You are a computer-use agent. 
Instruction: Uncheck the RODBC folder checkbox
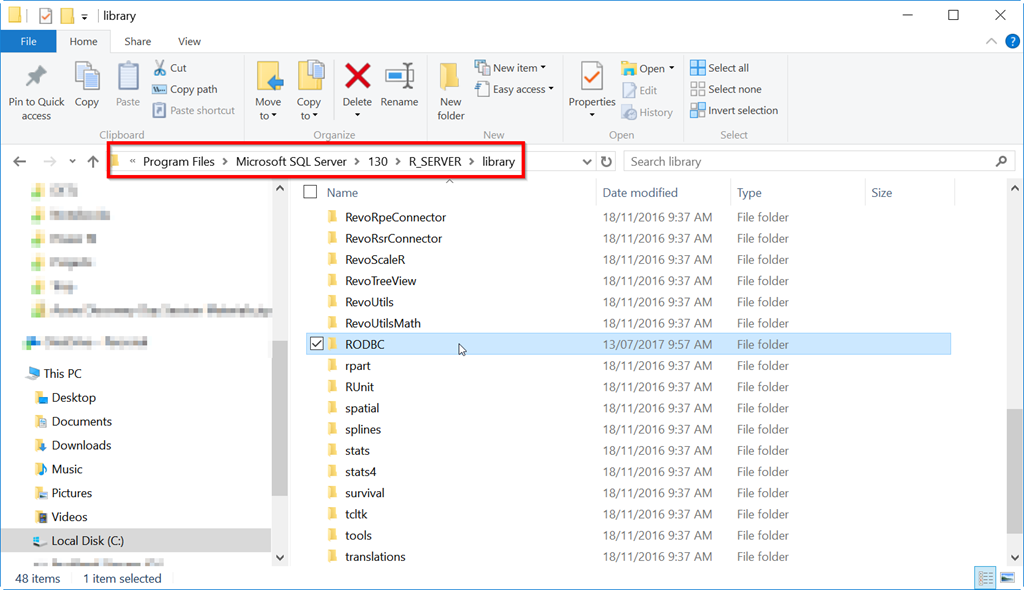point(317,344)
